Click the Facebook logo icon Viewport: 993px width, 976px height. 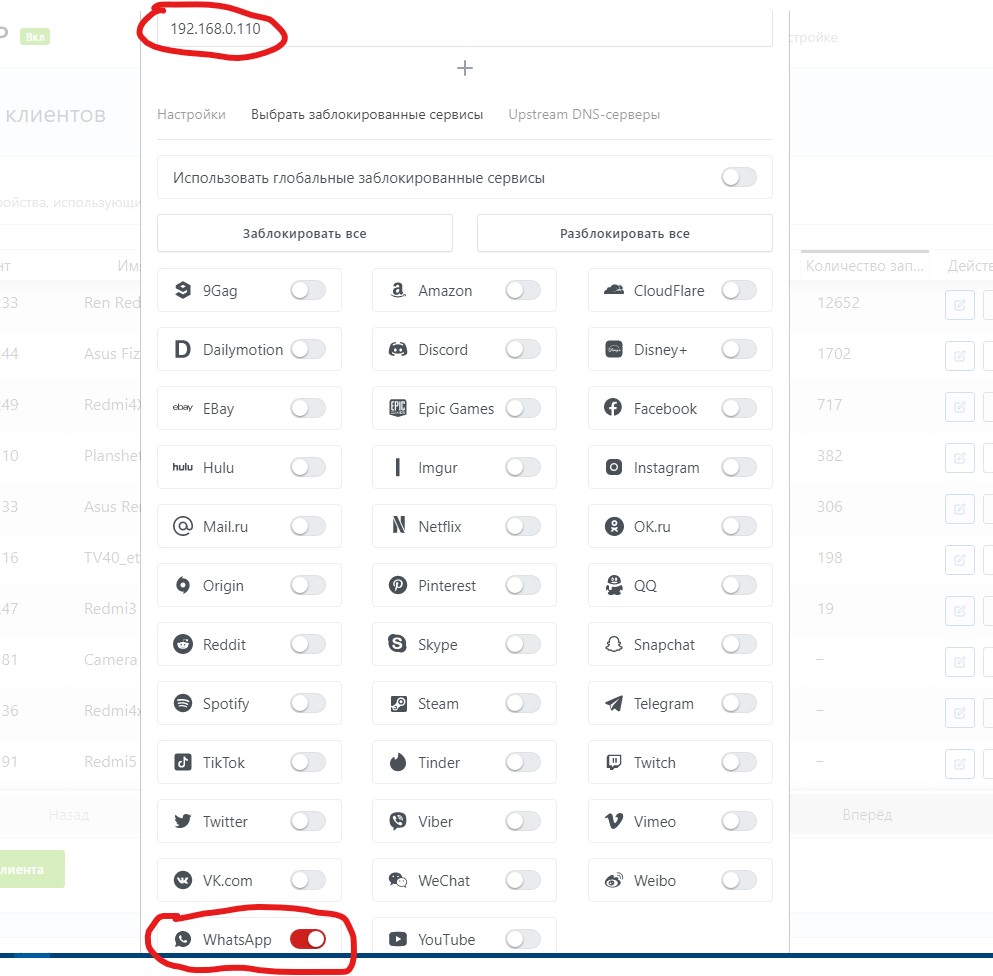click(x=613, y=407)
